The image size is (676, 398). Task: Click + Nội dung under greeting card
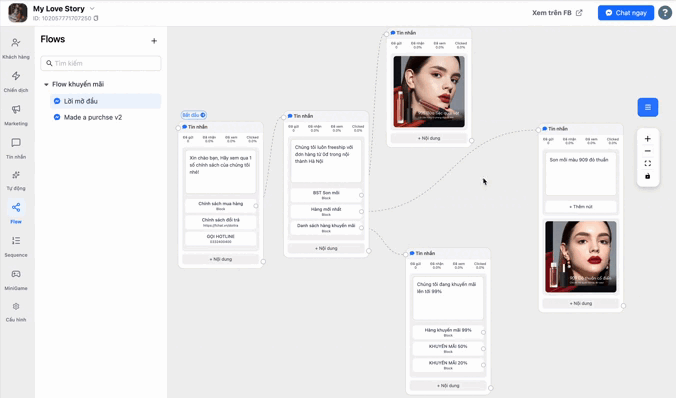tap(220, 259)
